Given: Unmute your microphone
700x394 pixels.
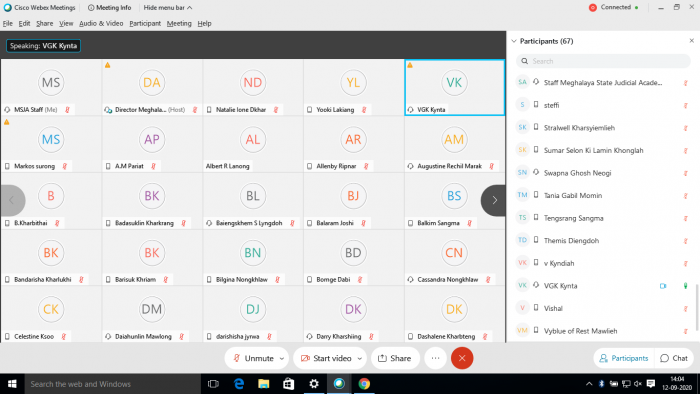Looking at the screenshot, I should [253, 358].
